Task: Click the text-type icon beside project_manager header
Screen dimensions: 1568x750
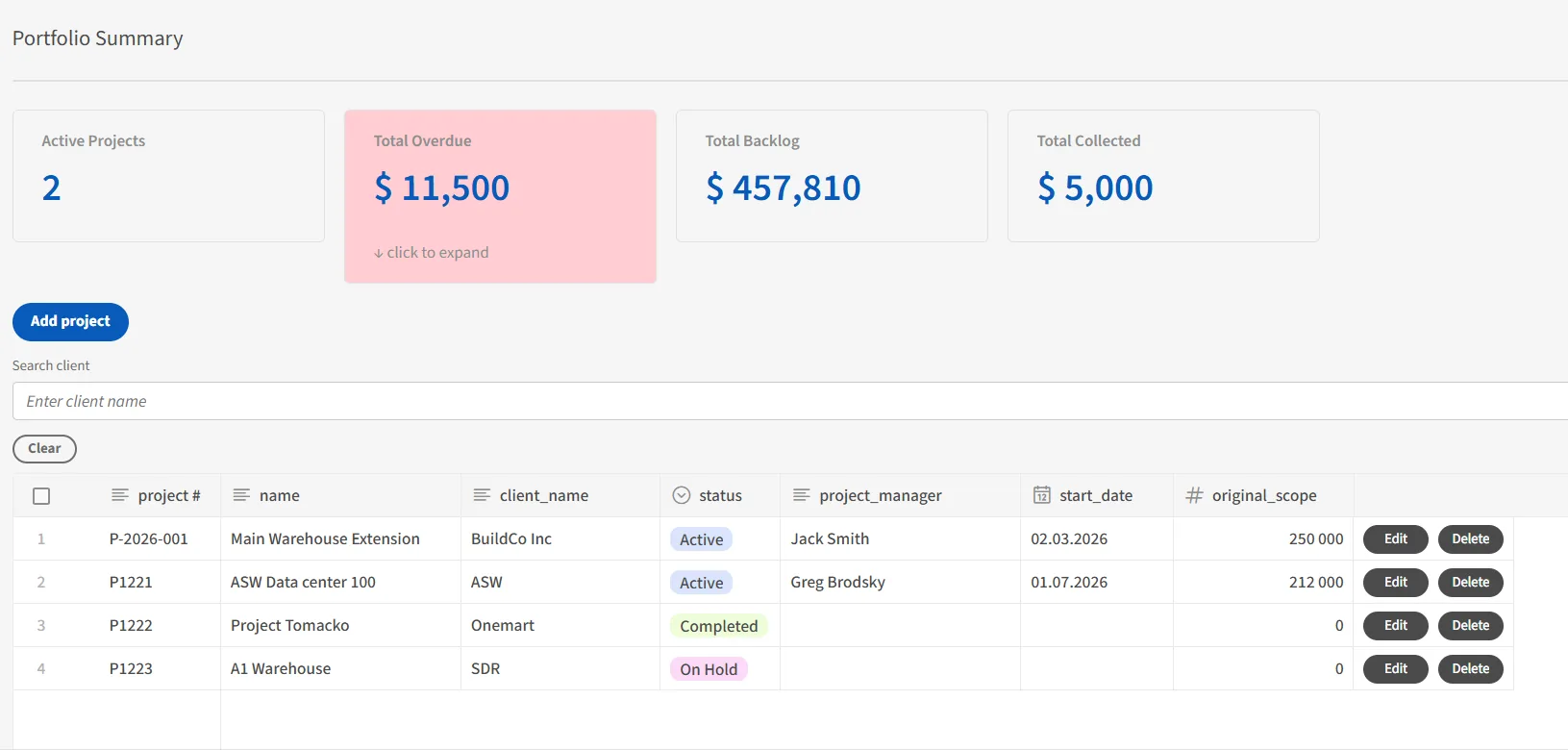Action: point(801,495)
